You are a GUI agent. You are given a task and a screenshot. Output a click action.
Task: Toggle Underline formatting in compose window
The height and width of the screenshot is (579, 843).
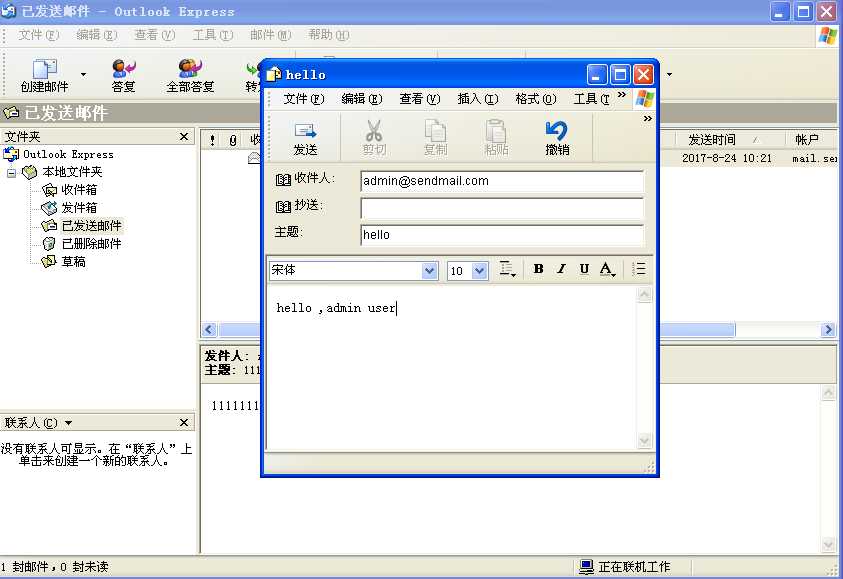[x=584, y=269]
